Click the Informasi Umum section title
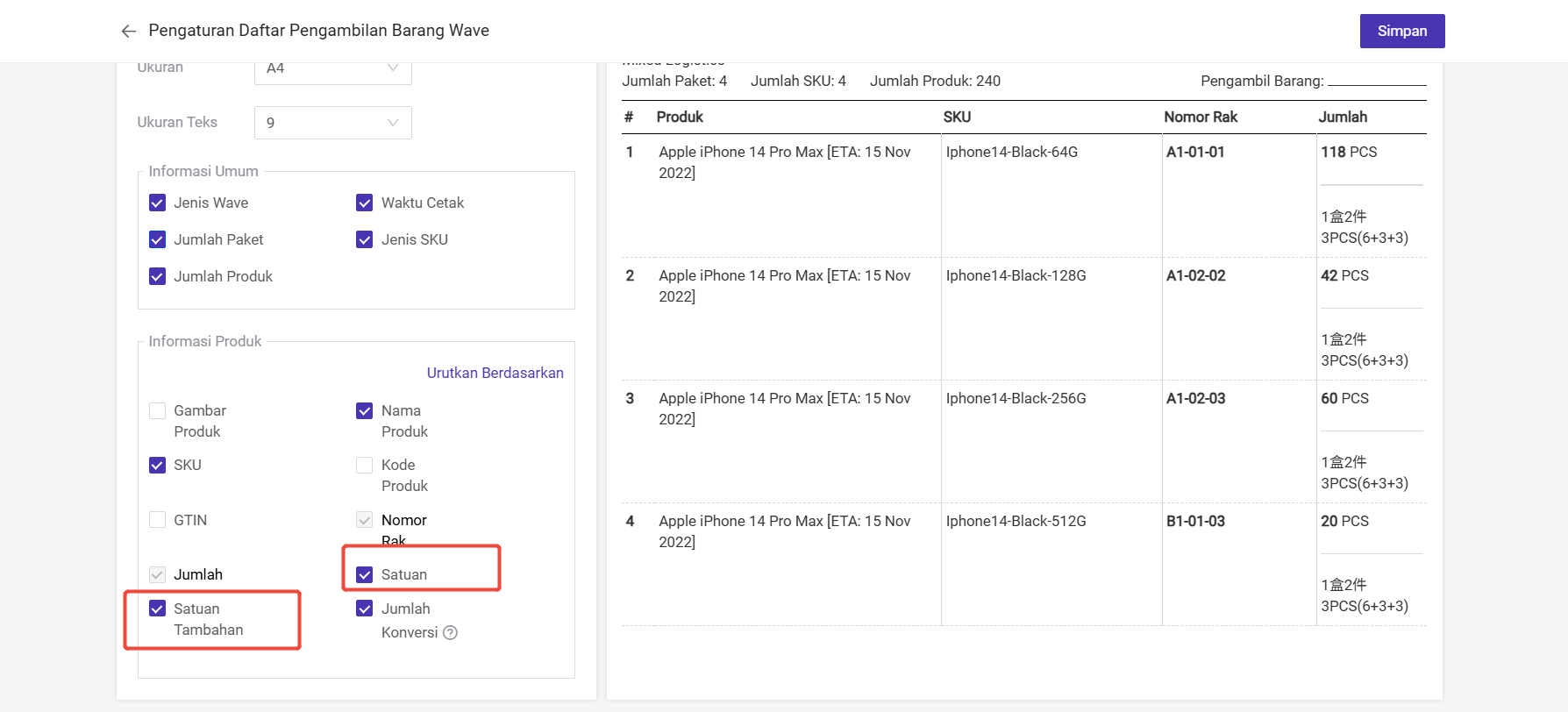The height and width of the screenshot is (712, 1568). [203, 171]
